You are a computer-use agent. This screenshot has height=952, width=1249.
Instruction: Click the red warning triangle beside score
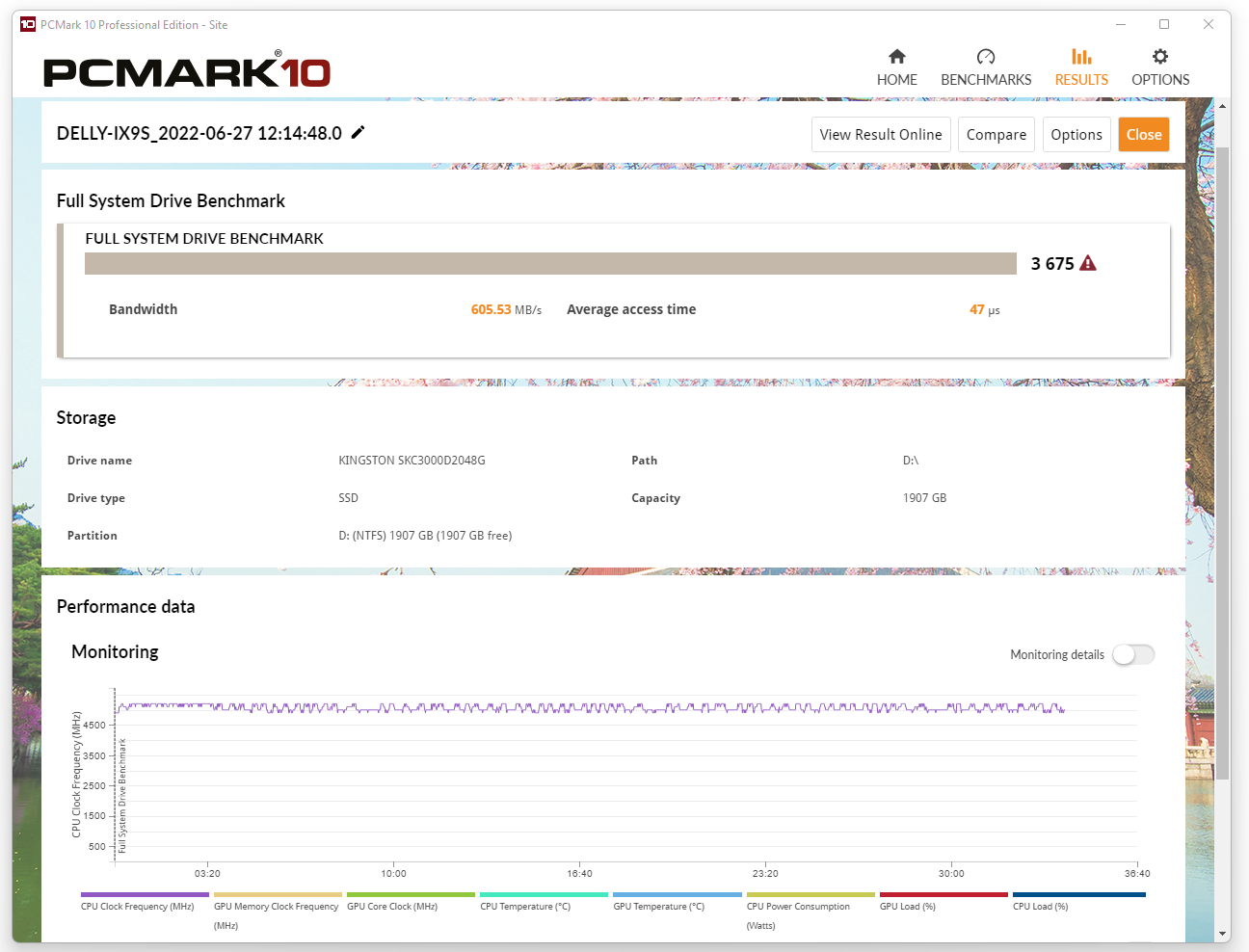pos(1088,263)
